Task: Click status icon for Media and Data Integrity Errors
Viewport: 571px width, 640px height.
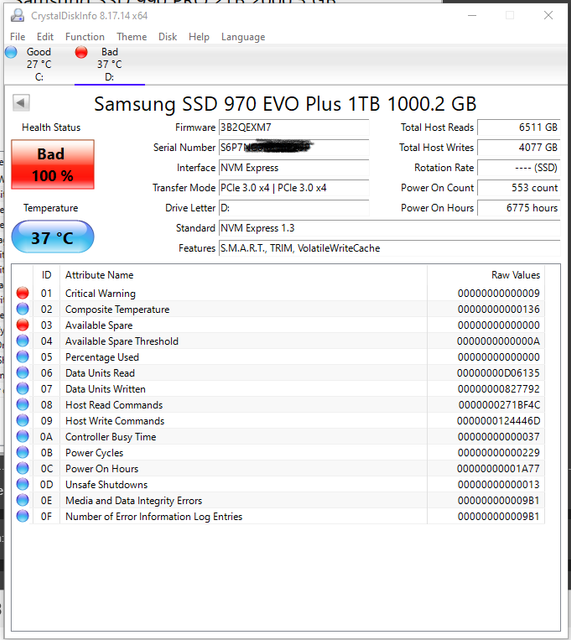Action: (23, 500)
